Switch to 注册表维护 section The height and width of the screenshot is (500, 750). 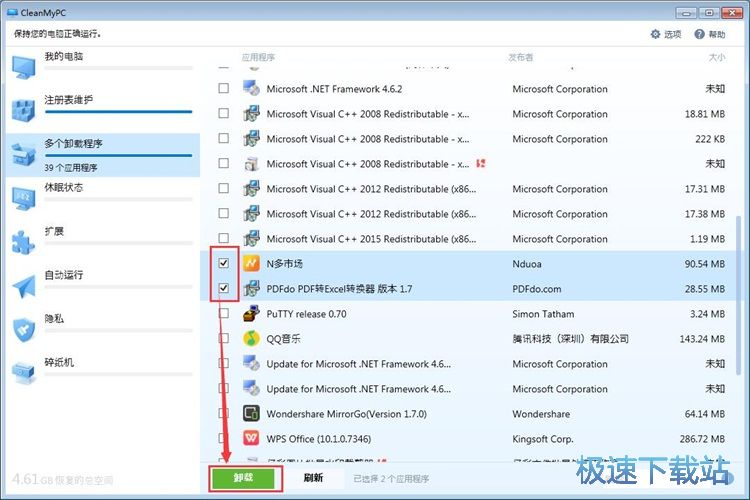coord(103,111)
